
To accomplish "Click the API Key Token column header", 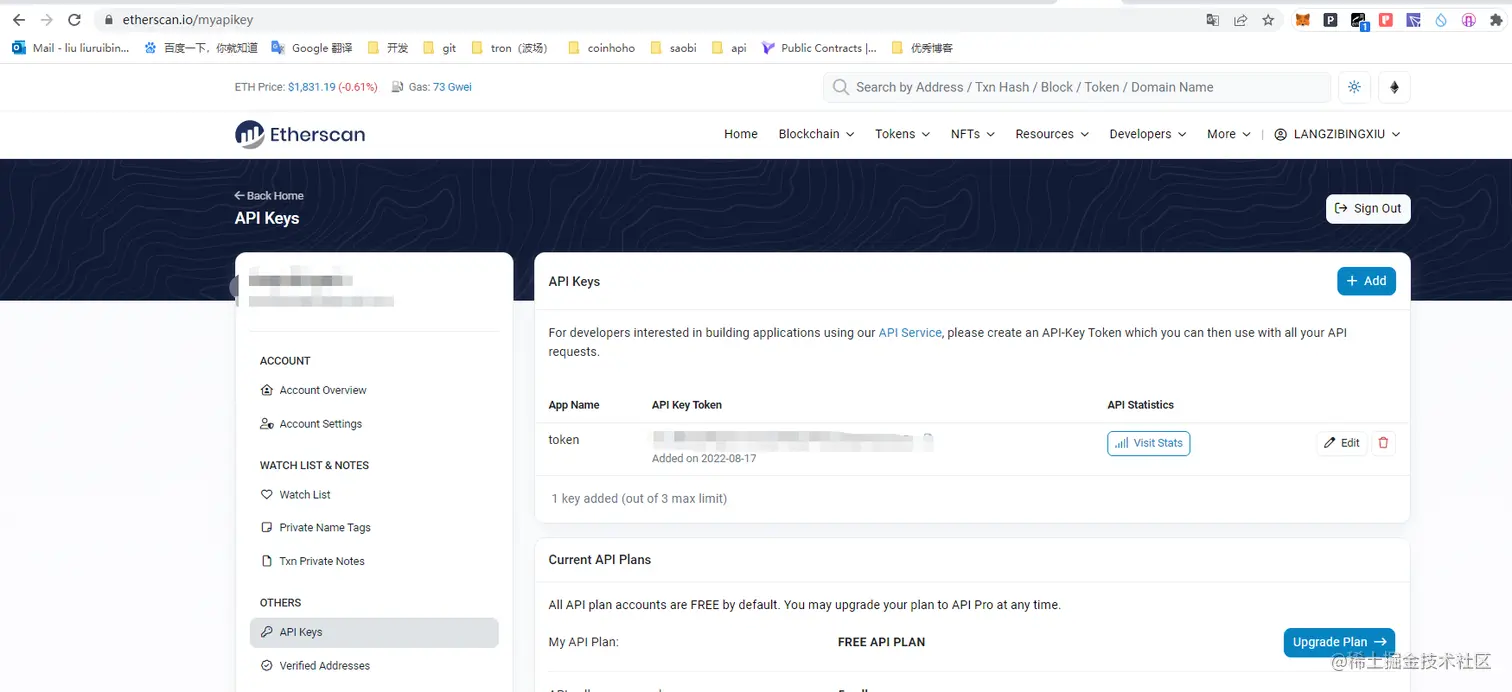I will pyautogui.click(x=687, y=405).
